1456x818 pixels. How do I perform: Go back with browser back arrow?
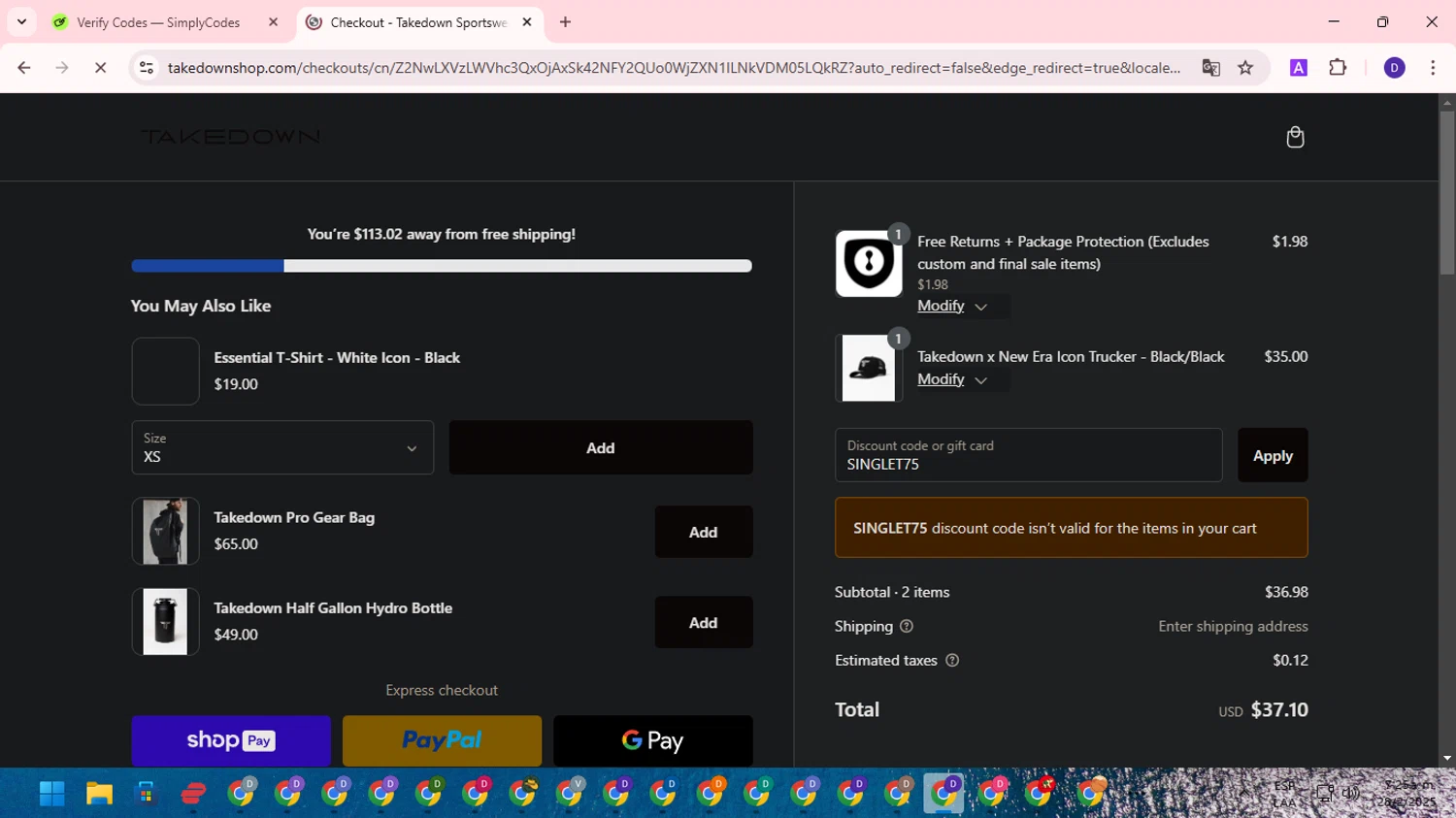(x=24, y=68)
